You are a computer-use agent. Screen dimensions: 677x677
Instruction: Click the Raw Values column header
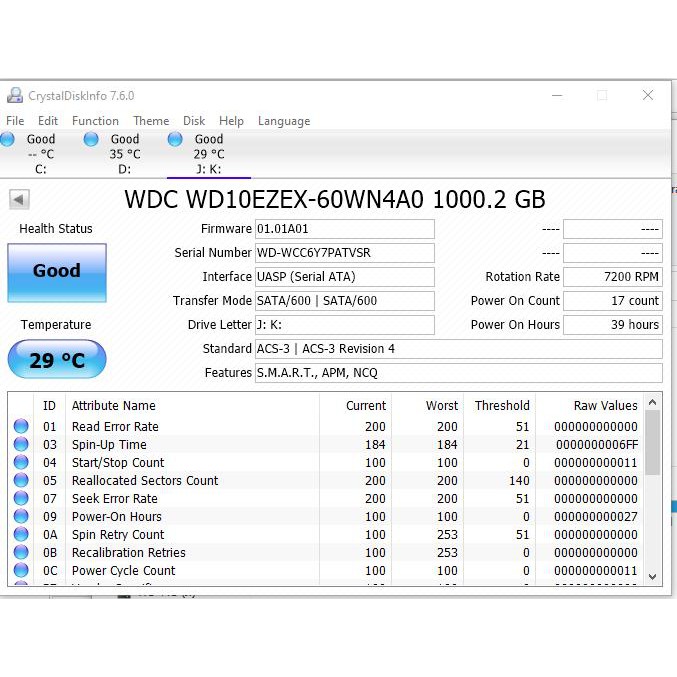(x=589, y=405)
